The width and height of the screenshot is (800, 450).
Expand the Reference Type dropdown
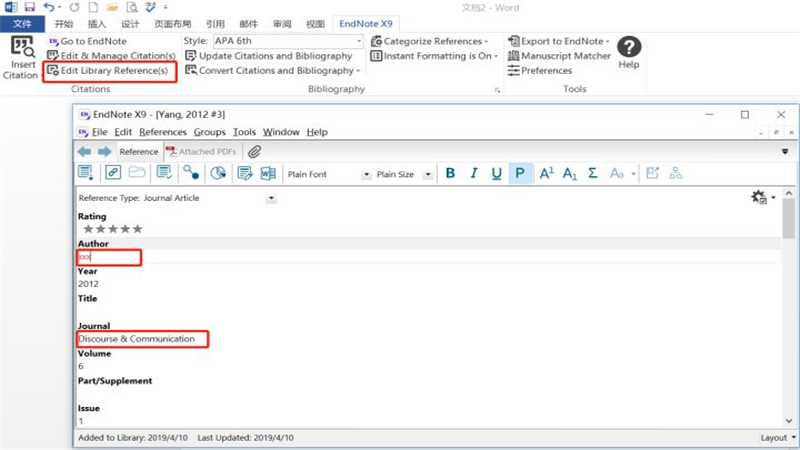coord(271,198)
